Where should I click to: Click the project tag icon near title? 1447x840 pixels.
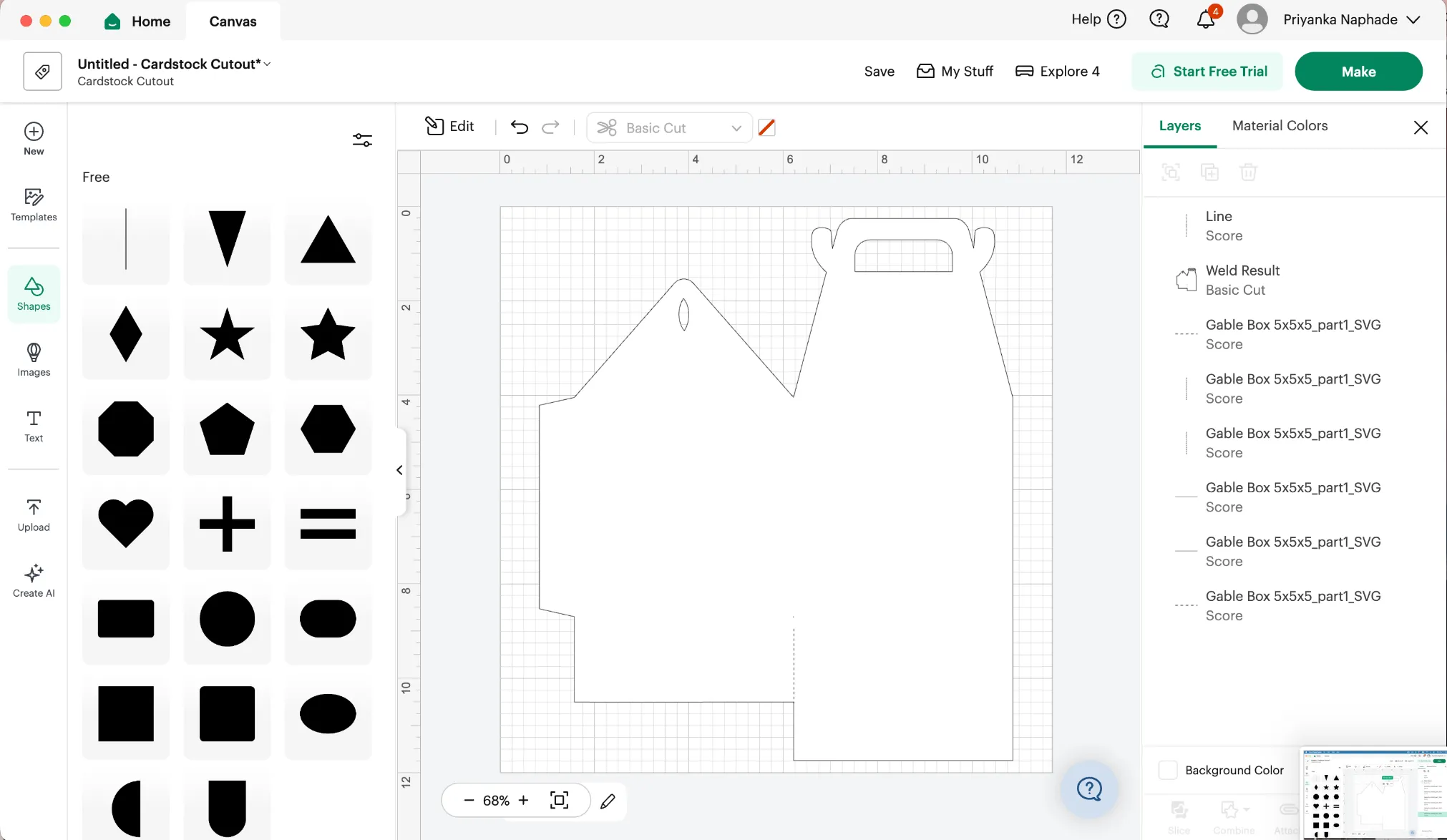[x=42, y=71]
